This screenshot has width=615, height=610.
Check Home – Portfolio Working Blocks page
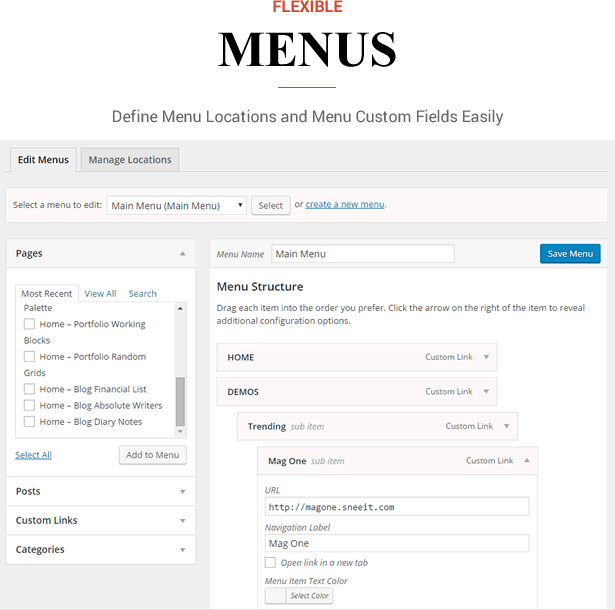pyautogui.click(x=29, y=324)
